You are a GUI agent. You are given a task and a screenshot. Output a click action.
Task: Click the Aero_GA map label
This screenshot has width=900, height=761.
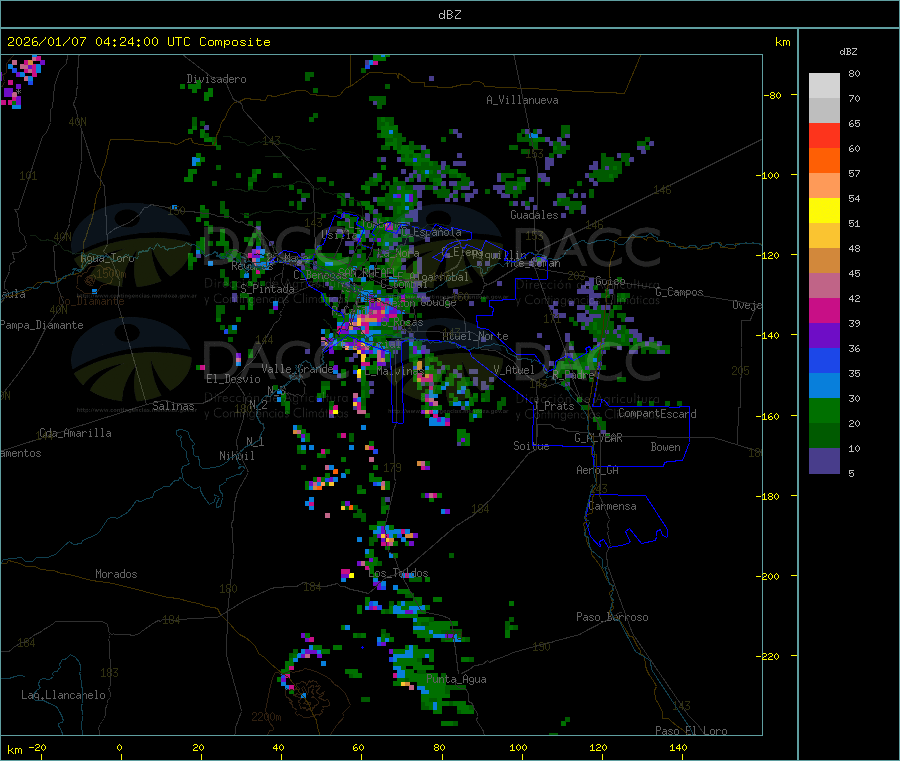pyautogui.click(x=598, y=470)
